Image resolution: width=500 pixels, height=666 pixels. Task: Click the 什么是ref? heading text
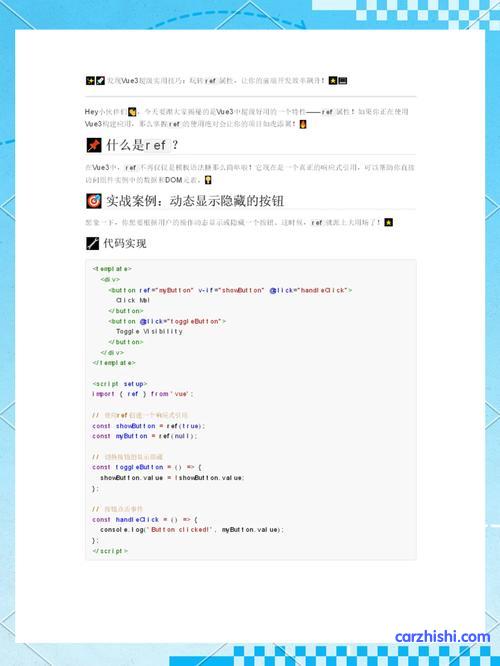[142, 145]
